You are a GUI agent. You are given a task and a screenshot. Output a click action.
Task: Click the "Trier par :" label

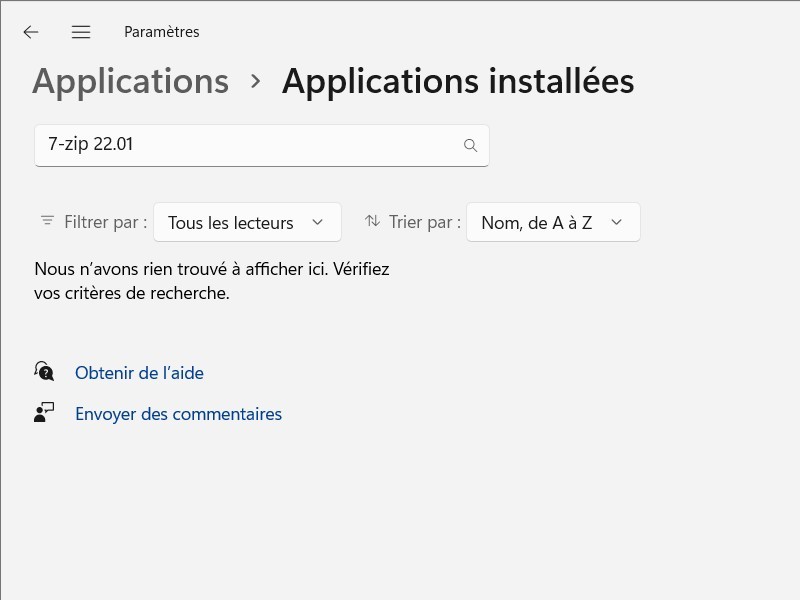(x=424, y=222)
